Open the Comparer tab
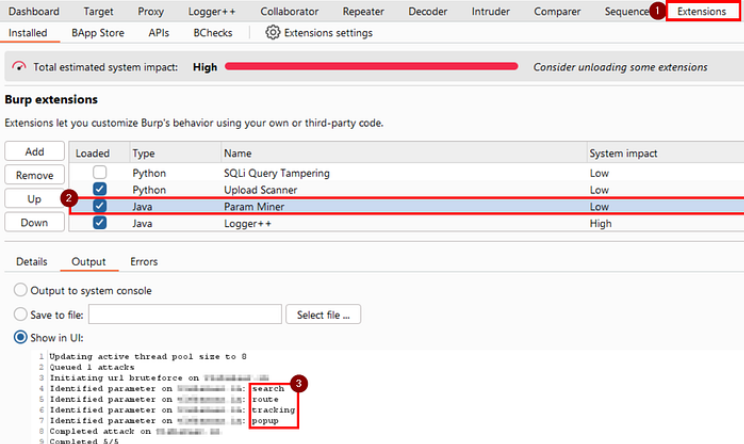Screen dimensions: 744x444 557,11
